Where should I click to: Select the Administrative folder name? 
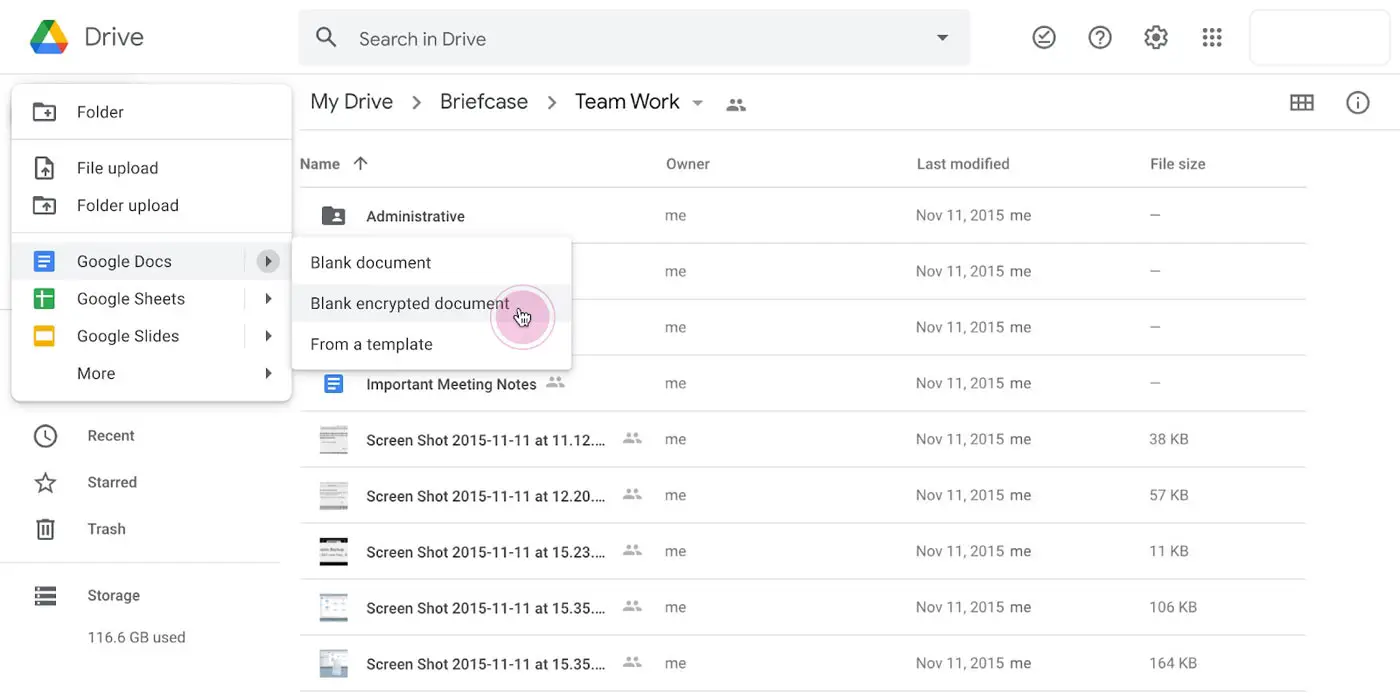pyautogui.click(x=416, y=216)
